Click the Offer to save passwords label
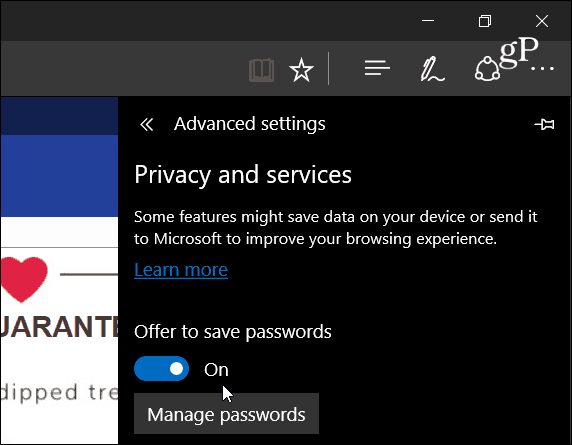572x445 pixels. coord(233,332)
